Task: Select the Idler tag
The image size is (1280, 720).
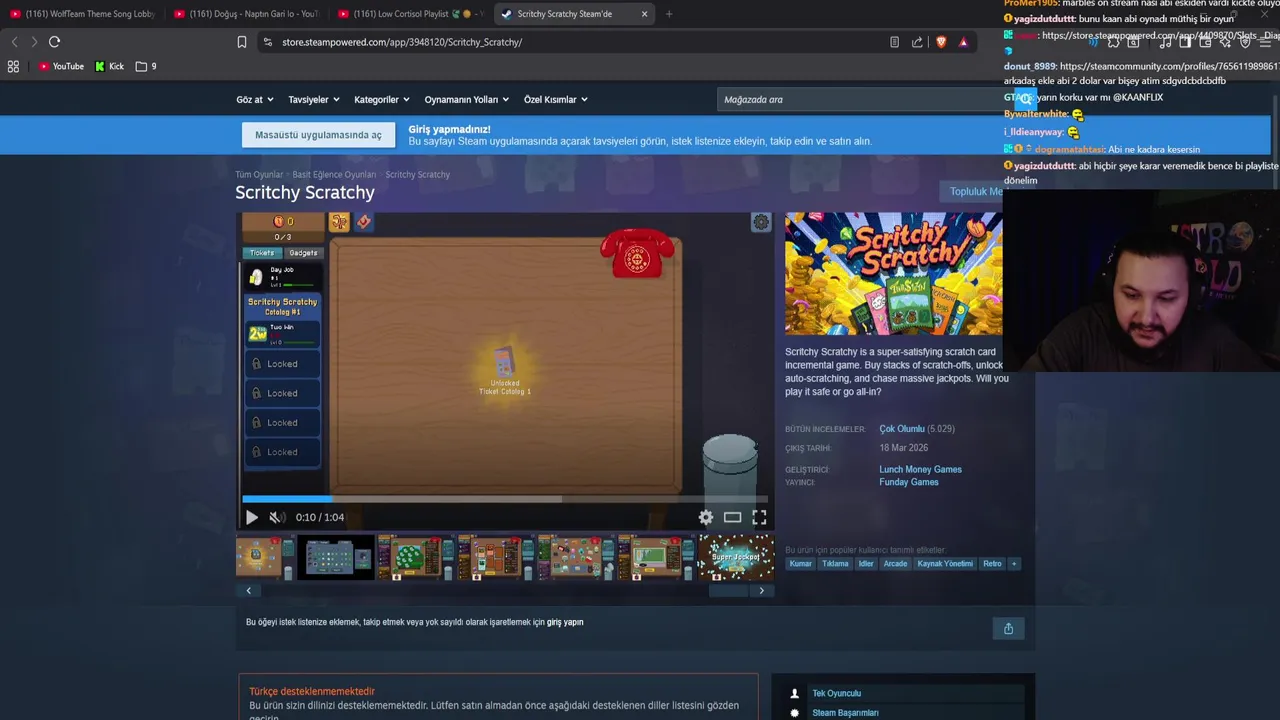Action: click(x=866, y=564)
